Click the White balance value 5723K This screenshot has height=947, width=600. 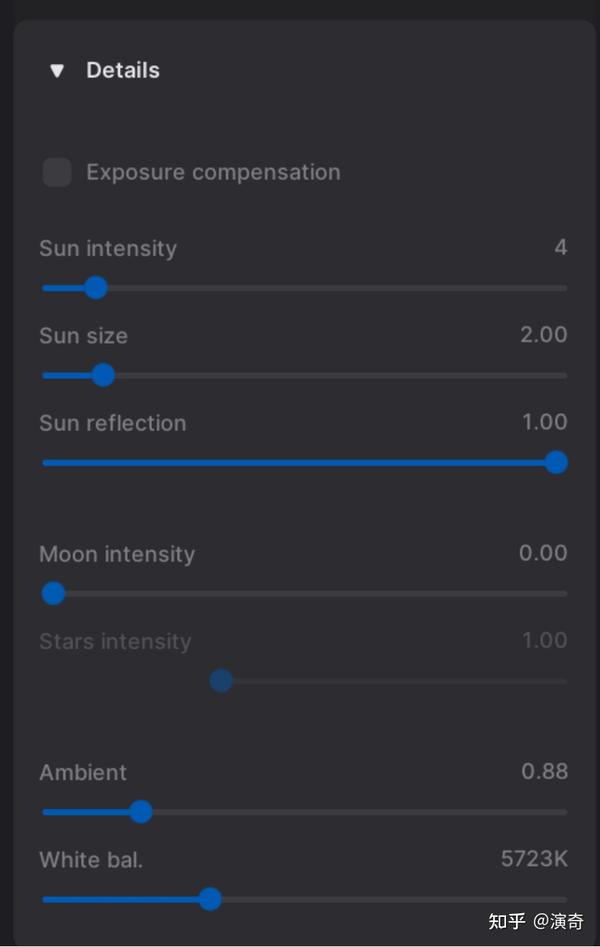click(x=534, y=858)
